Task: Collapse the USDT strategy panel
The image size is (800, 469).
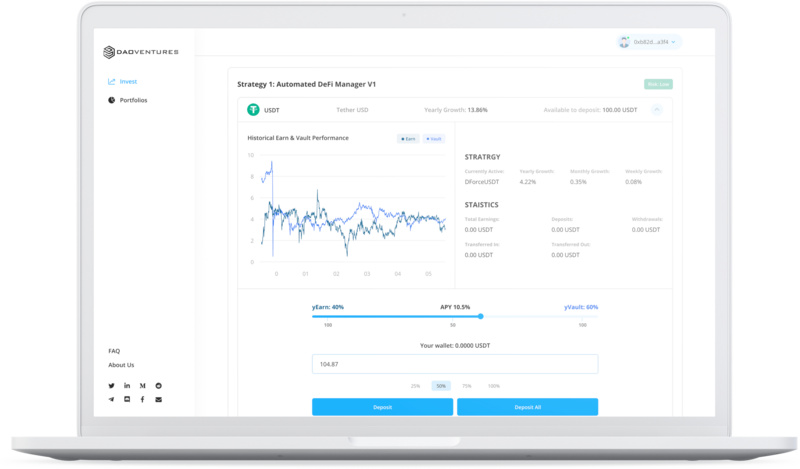Action: pos(657,110)
